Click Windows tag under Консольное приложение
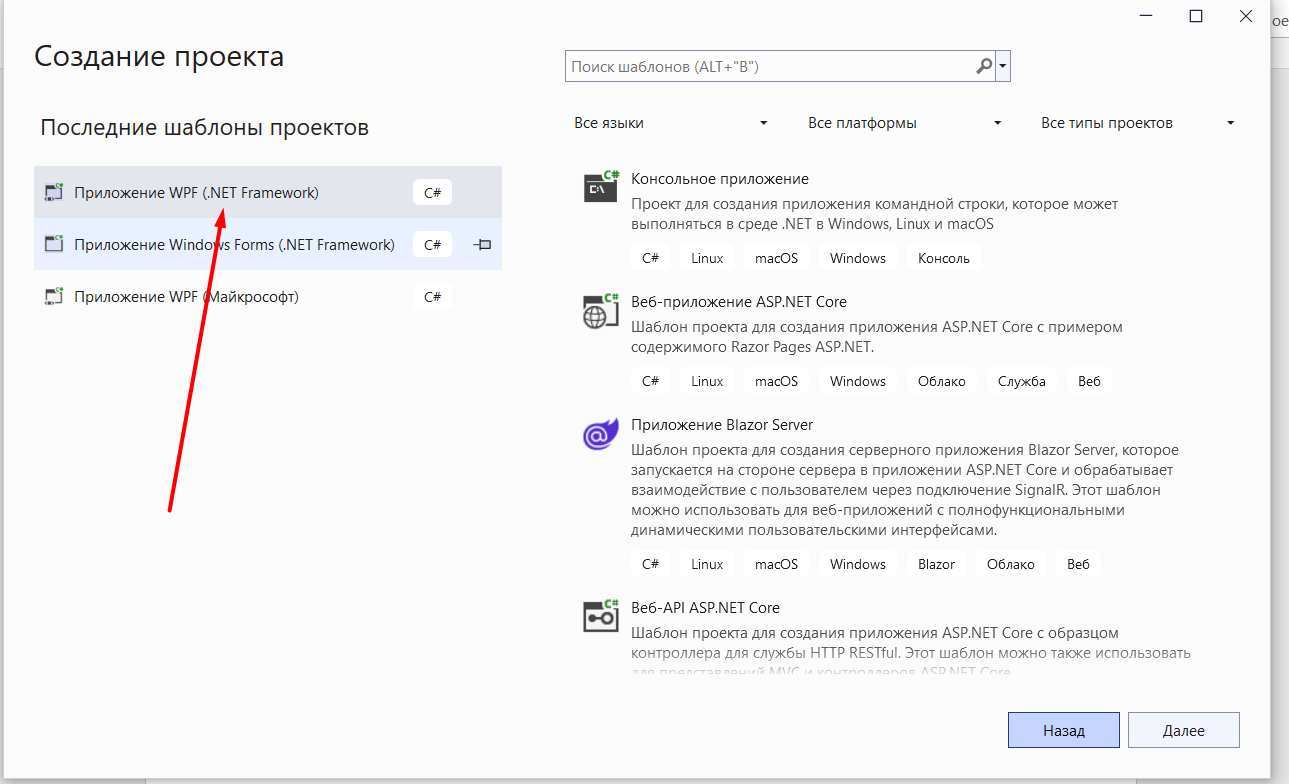The height and width of the screenshot is (784, 1289). [858, 258]
